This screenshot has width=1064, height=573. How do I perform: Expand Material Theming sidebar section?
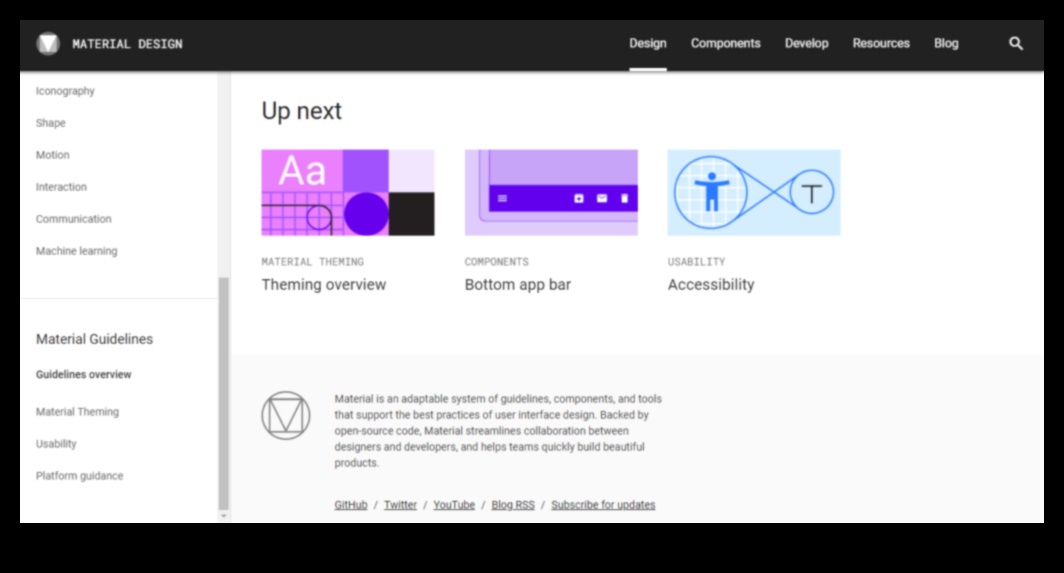(77, 412)
